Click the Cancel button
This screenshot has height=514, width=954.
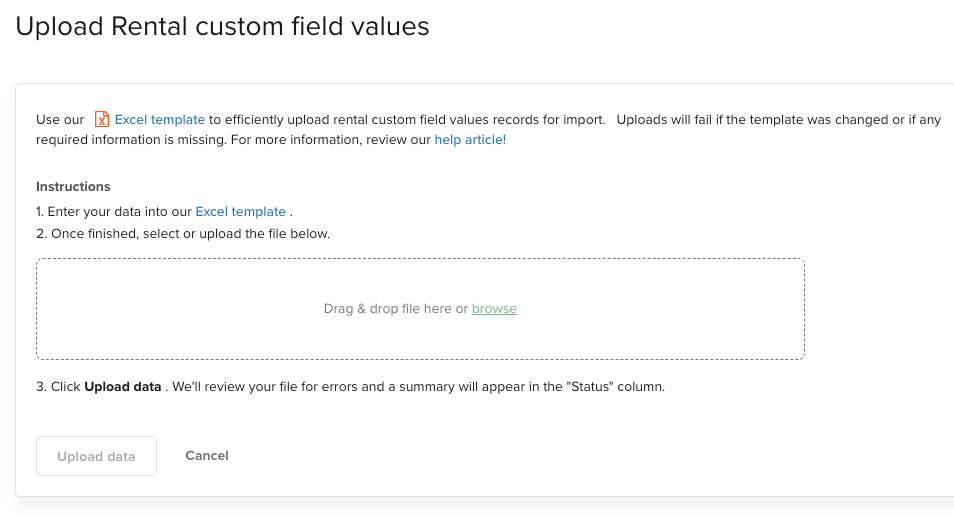207,456
